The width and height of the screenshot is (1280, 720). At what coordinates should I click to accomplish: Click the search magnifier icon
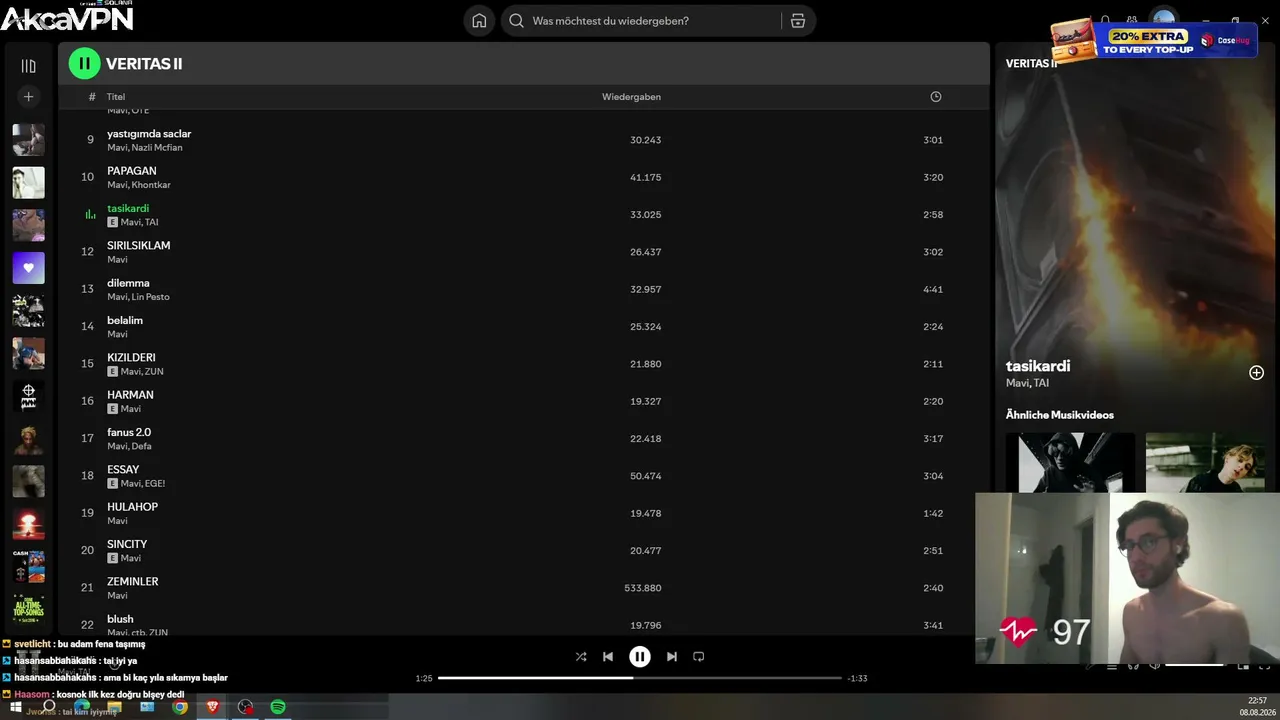517,21
